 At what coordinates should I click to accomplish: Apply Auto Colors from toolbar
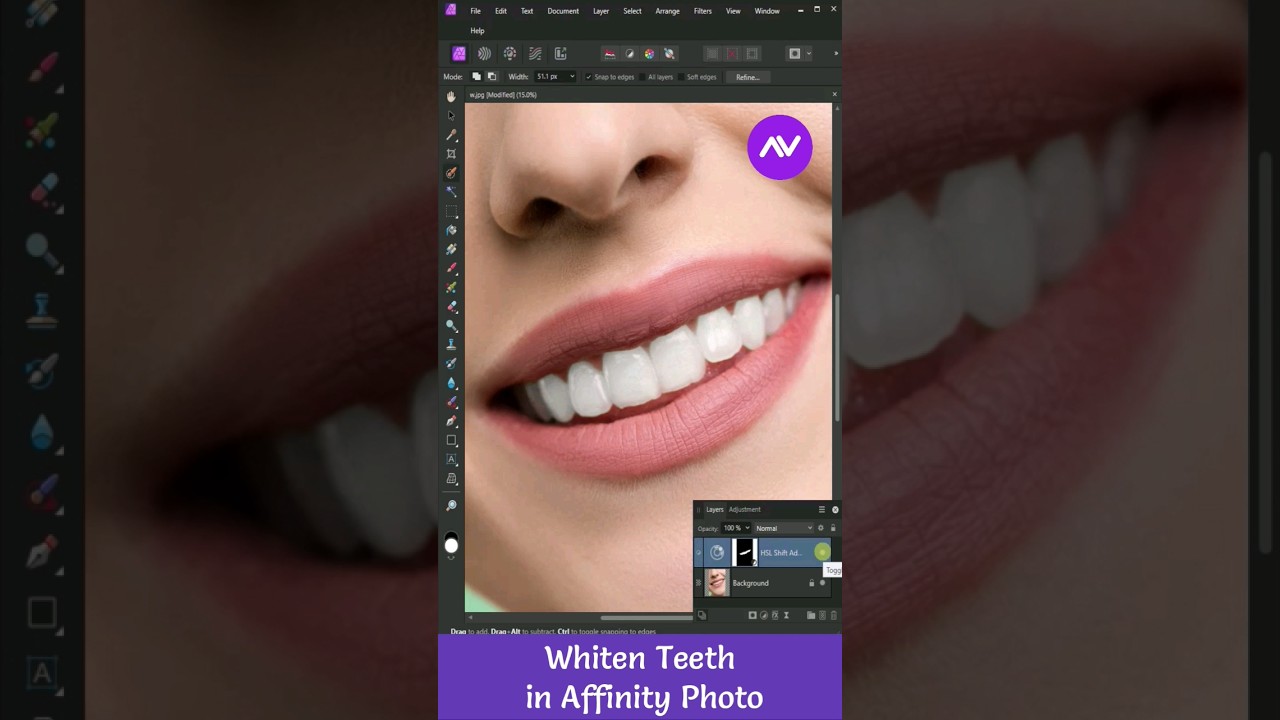(649, 54)
